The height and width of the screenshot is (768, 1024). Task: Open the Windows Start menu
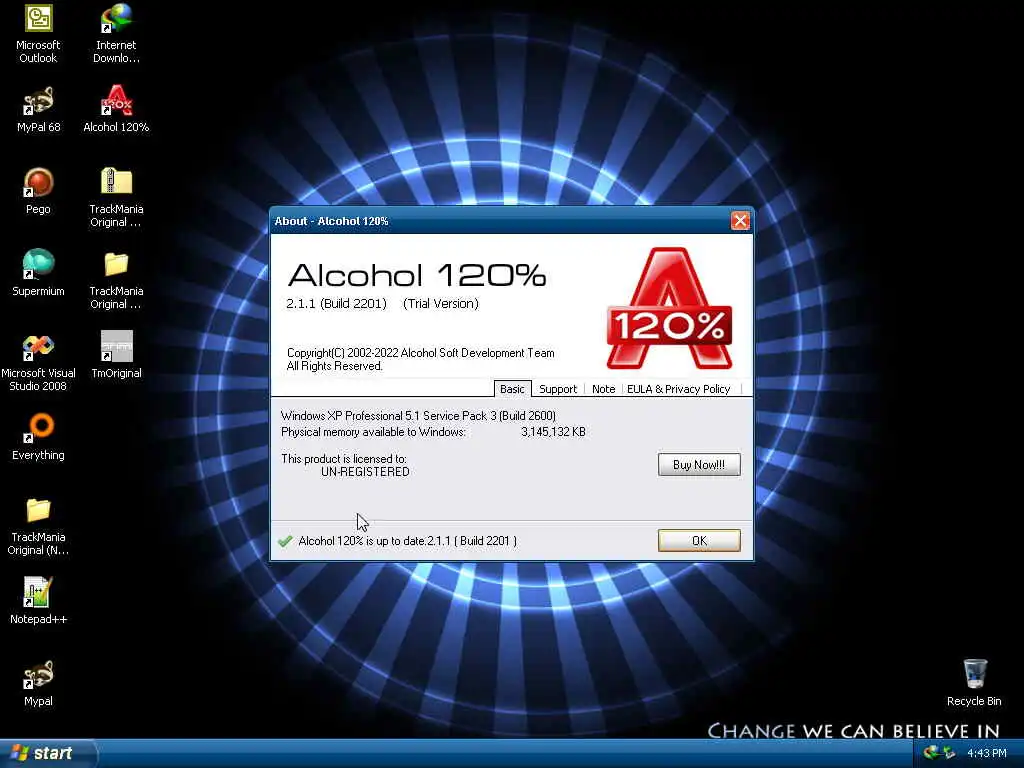[47, 753]
